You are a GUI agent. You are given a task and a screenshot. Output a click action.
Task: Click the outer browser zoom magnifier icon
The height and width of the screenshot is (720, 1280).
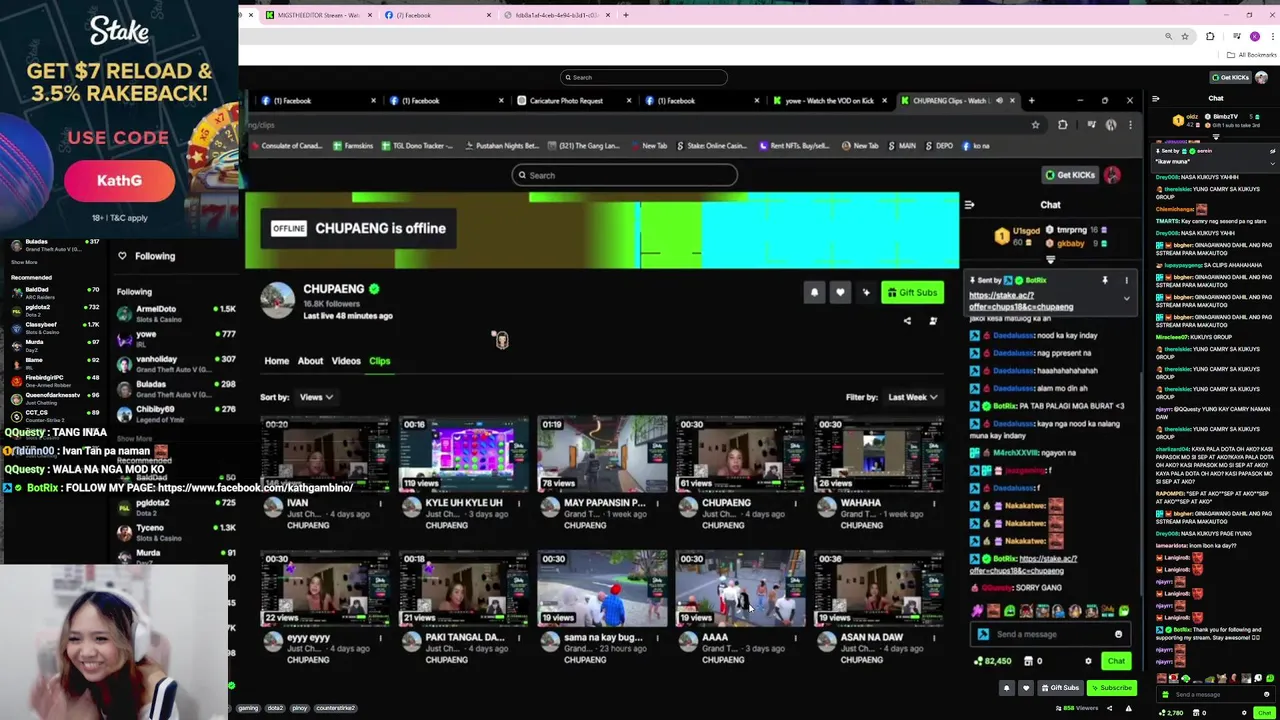coord(1168,37)
